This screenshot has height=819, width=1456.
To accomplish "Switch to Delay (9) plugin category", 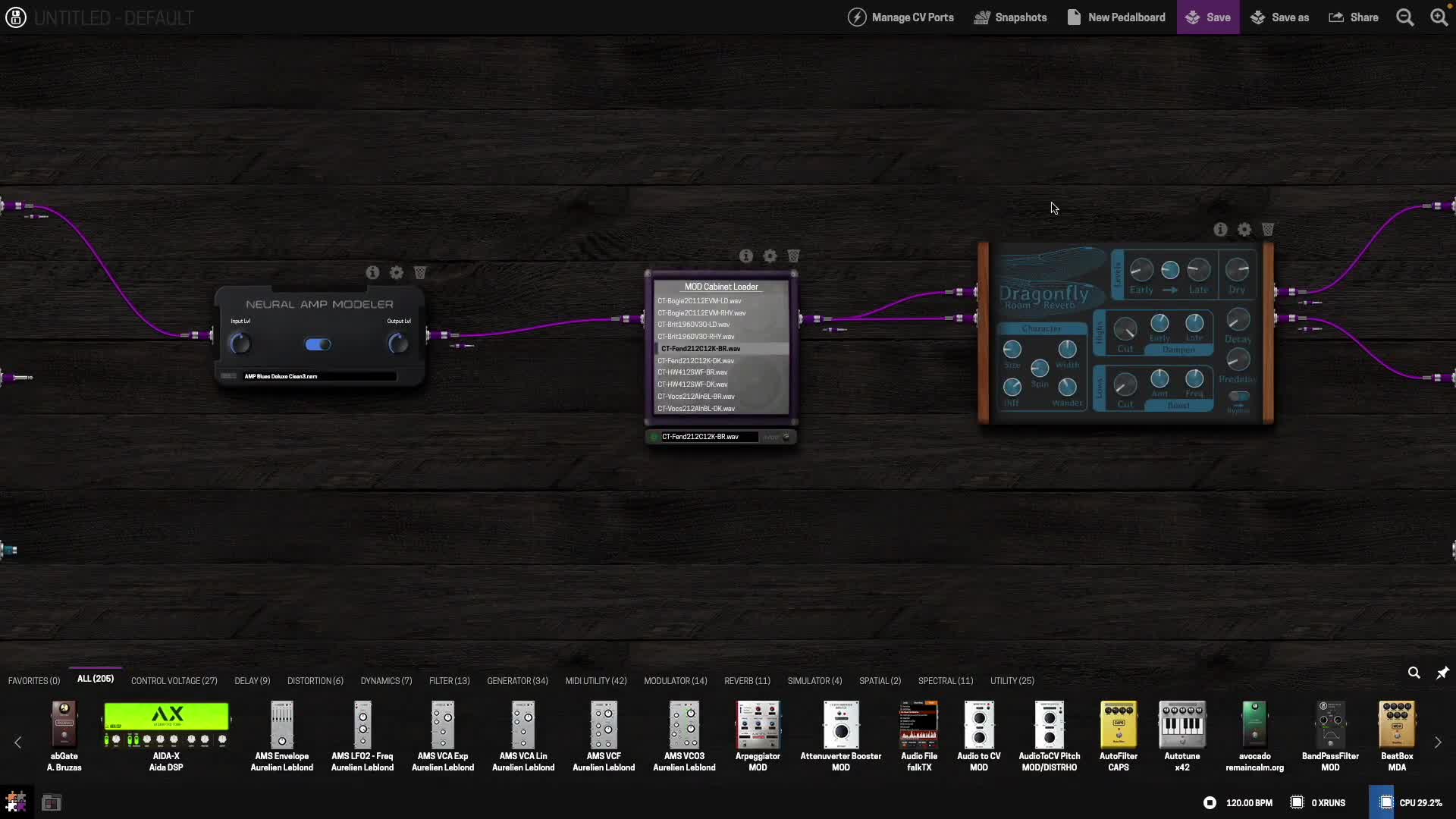I will (x=252, y=681).
